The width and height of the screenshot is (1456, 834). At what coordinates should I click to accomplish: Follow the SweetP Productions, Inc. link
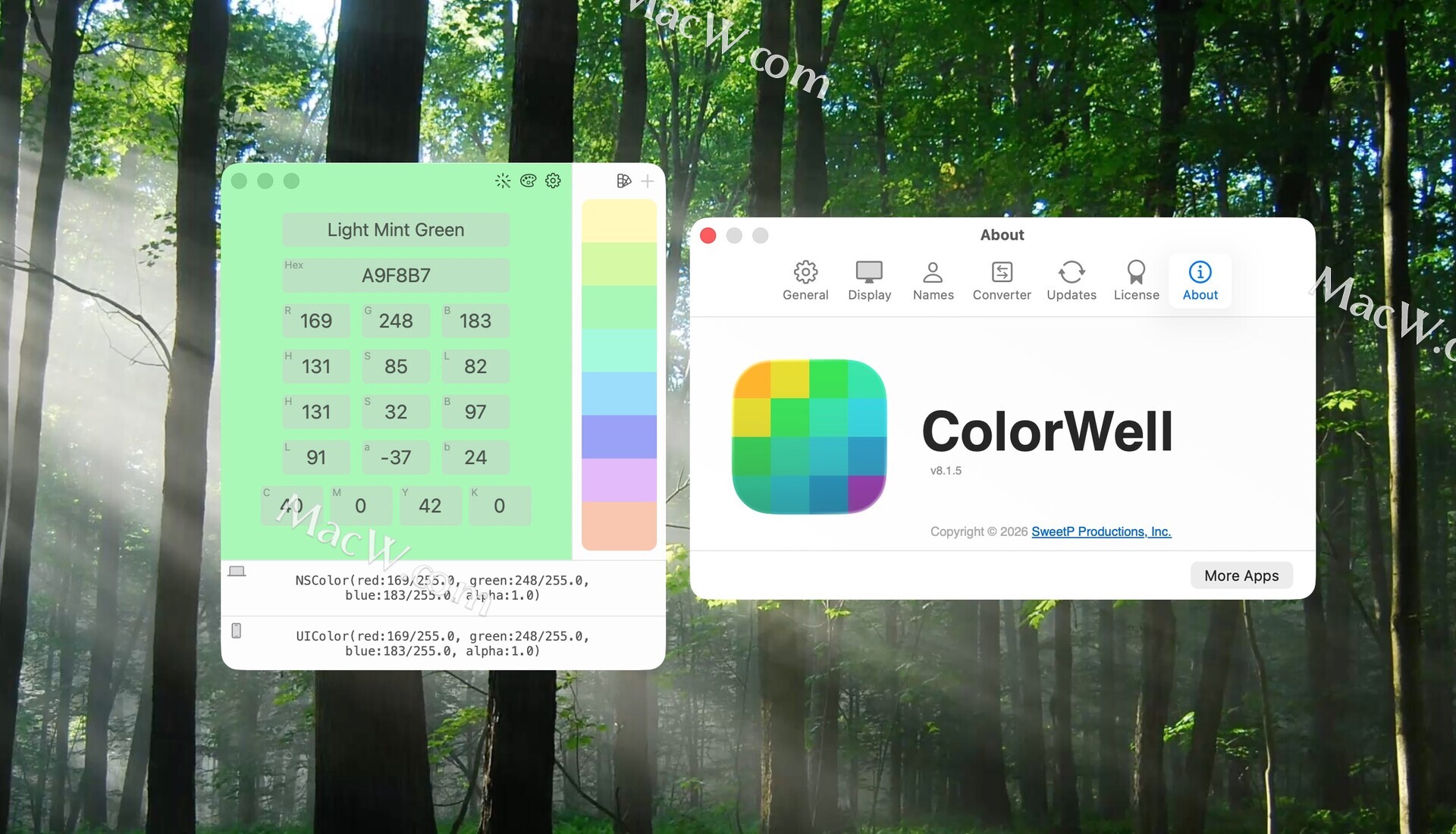pos(1101,531)
